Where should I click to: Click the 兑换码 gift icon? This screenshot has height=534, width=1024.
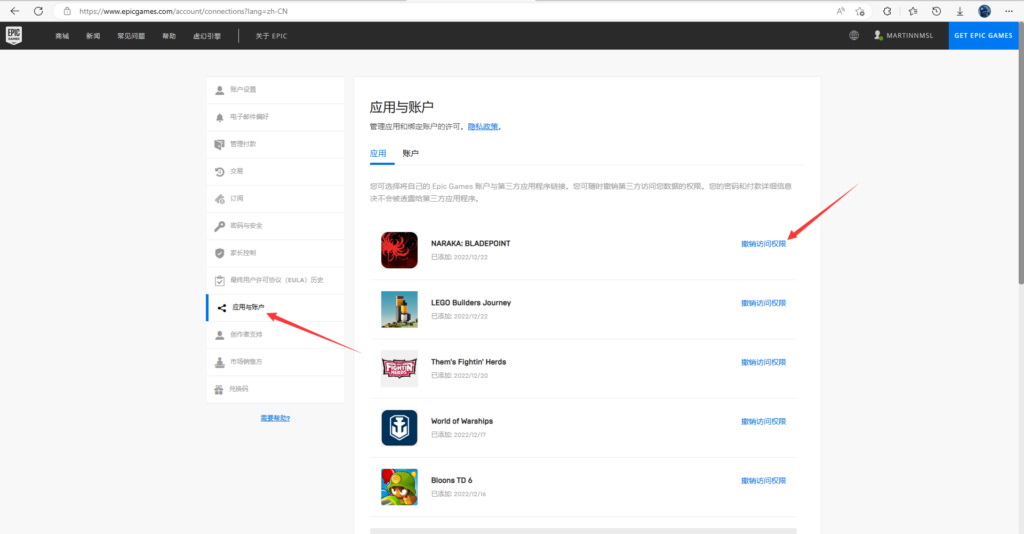point(219,390)
